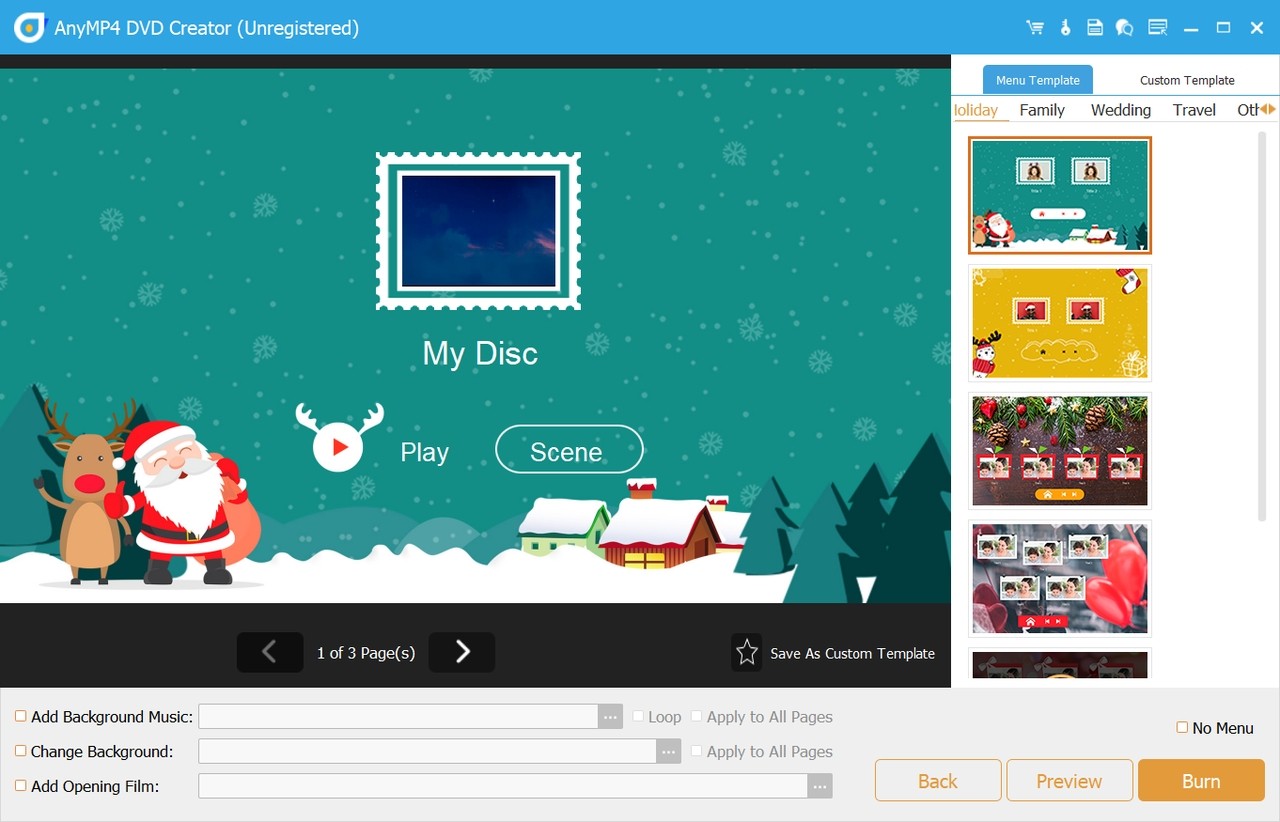The height and width of the screenshot is (822, 1280).
Task: Click the Scene button on the menu
Action: pyautogui.click(x=569, y=449)
